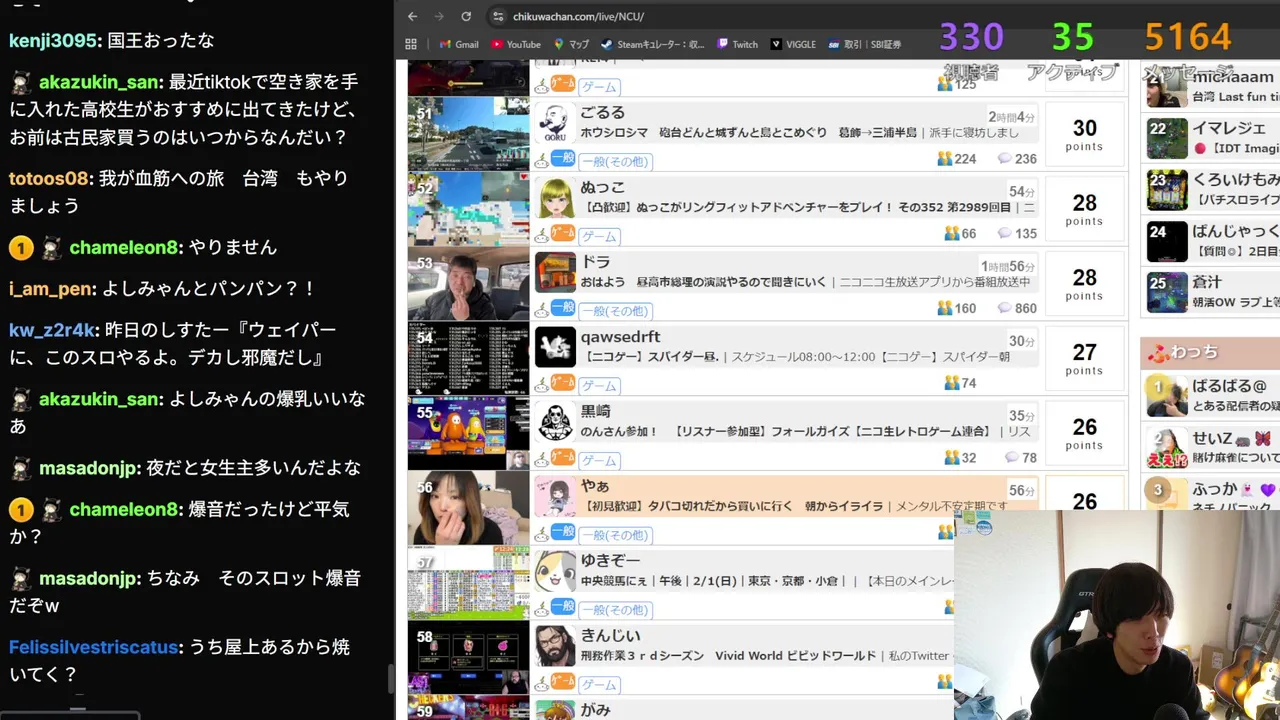The height and width of the screenshot is (720, 1280).
Task: Click ぬっこ green-haired avatar icon
Action: [x=555, y=198]
